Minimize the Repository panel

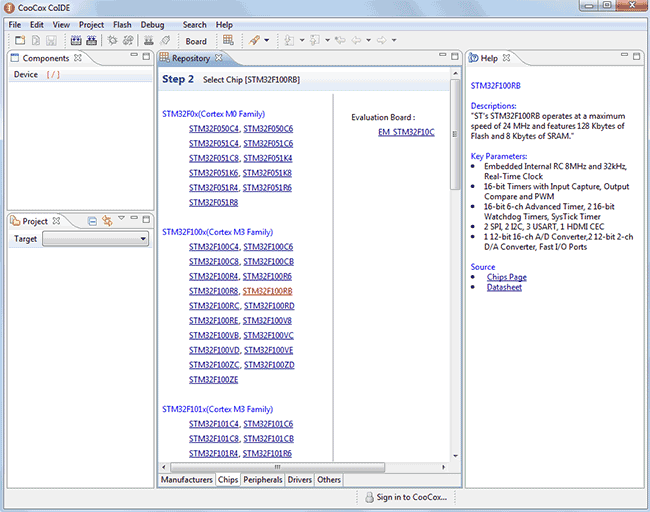click(442, 55)
